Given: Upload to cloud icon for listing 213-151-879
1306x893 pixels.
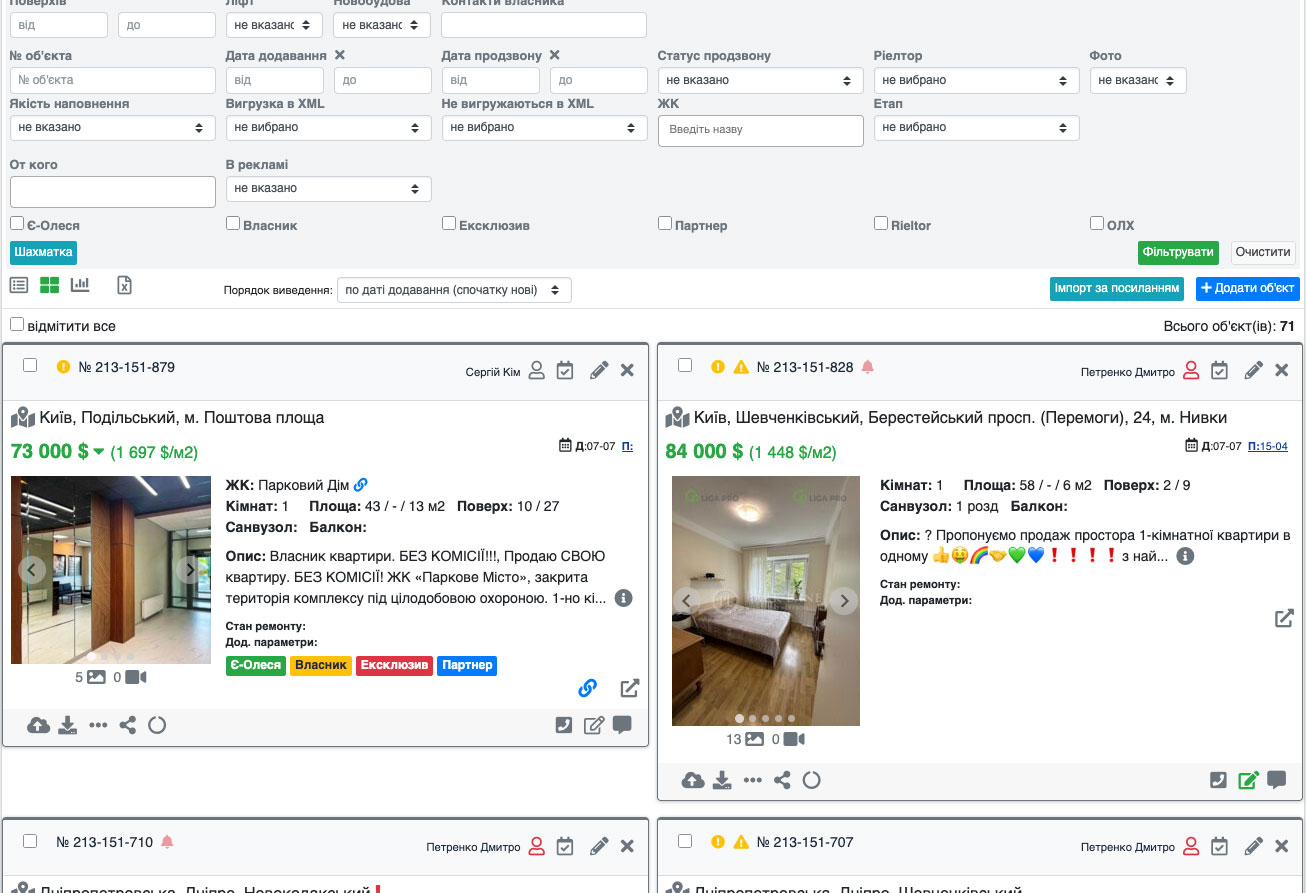Looking at the screenshot, I should [38, 725].
